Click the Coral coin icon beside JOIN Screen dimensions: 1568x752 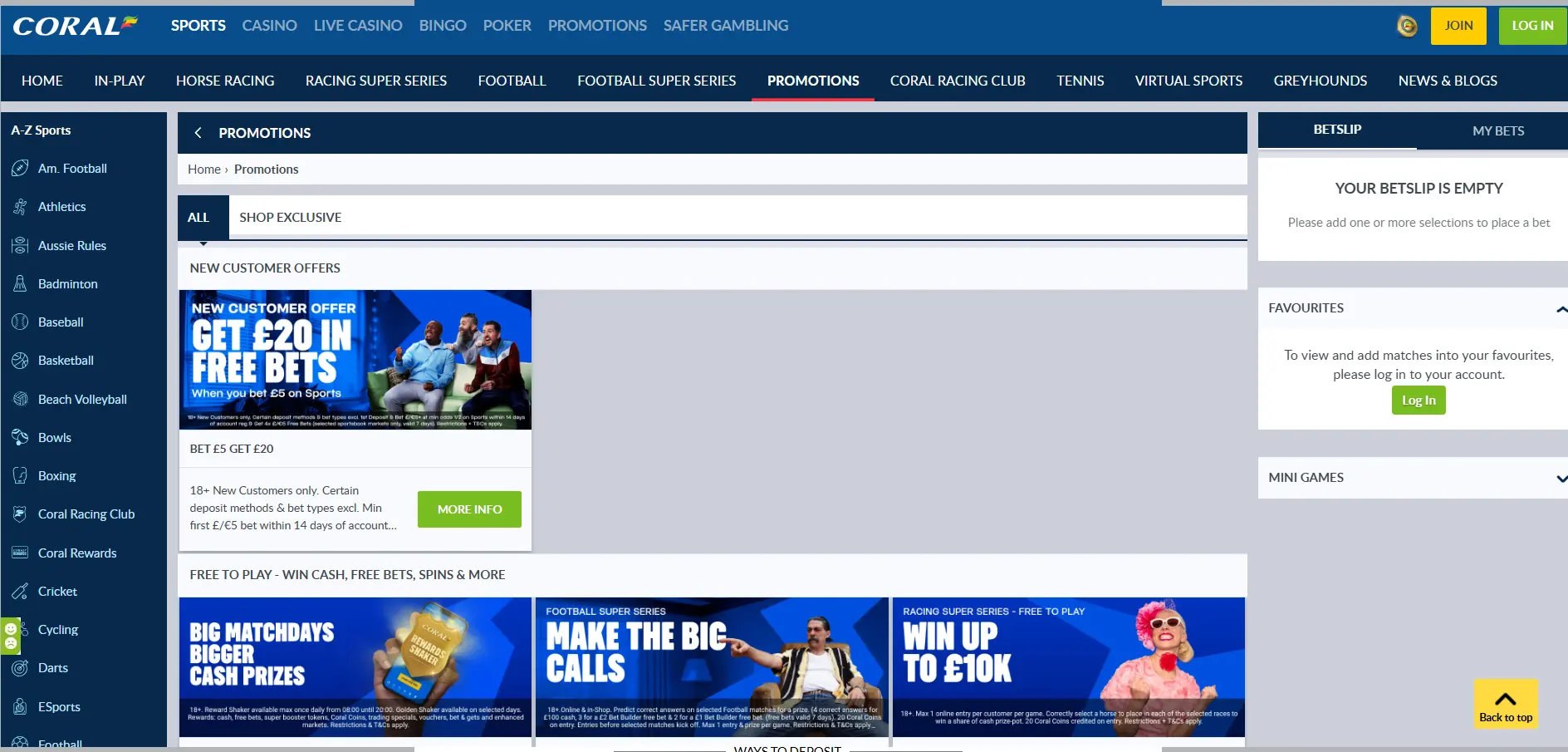[x=1407, y=26]
